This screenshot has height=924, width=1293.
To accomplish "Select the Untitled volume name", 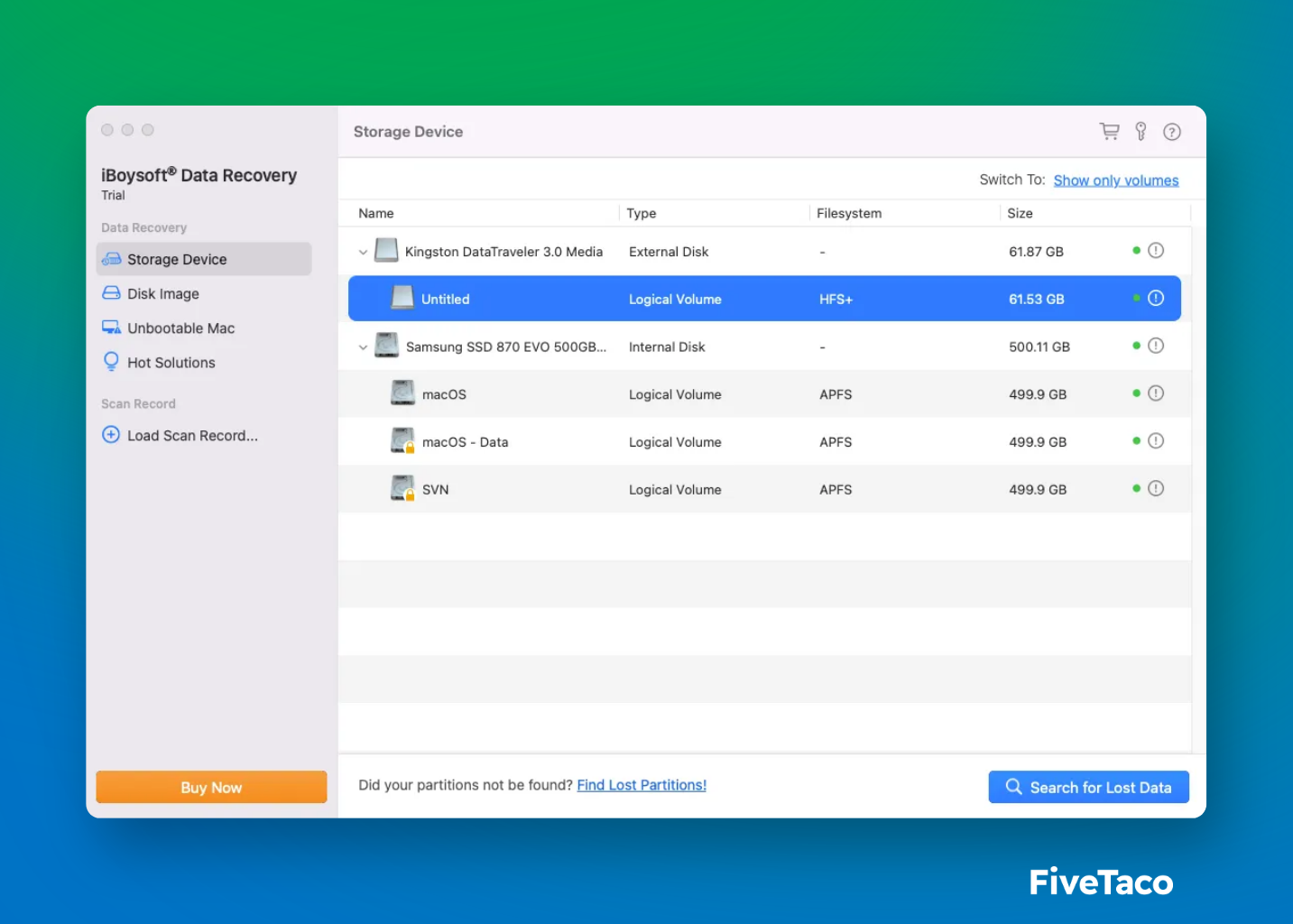I will tap(446, 300).
